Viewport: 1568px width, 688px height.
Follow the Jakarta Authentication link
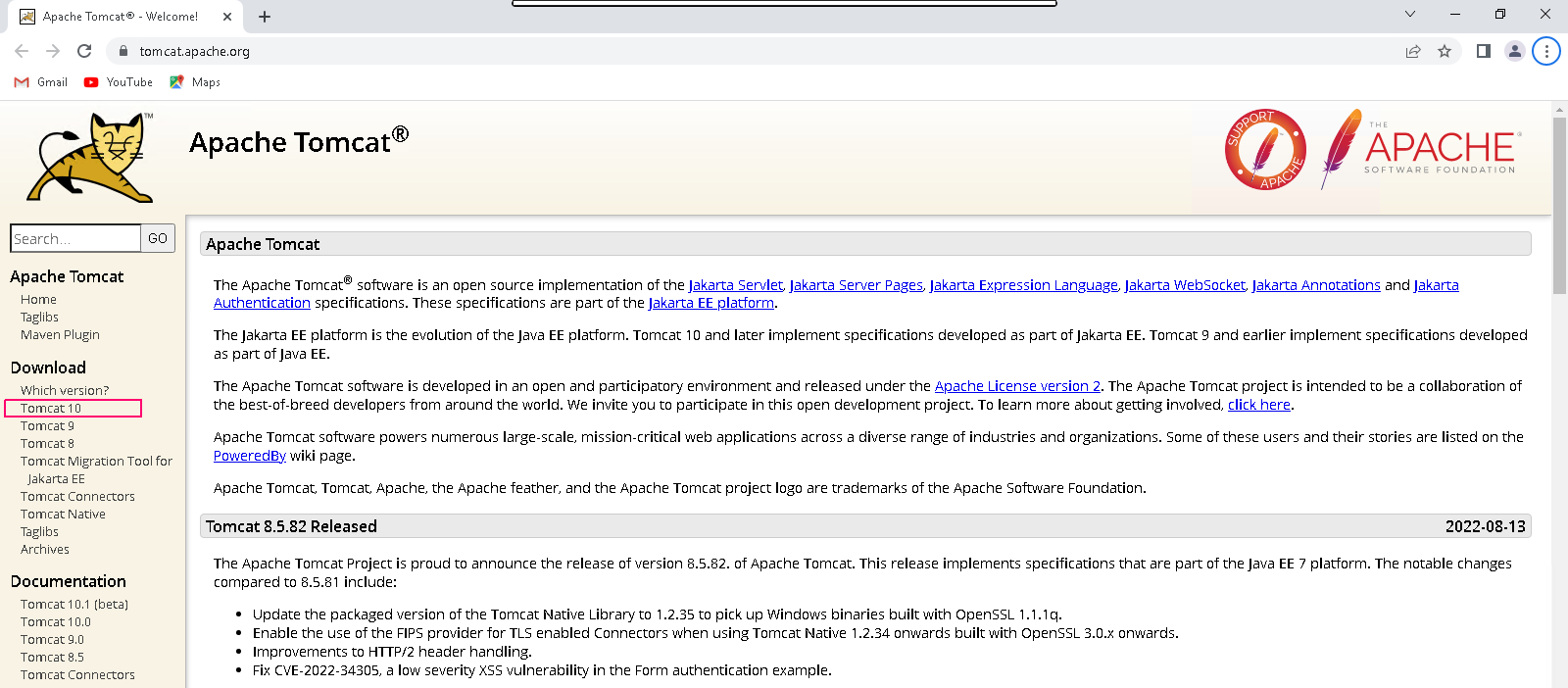tap(262, 304)
